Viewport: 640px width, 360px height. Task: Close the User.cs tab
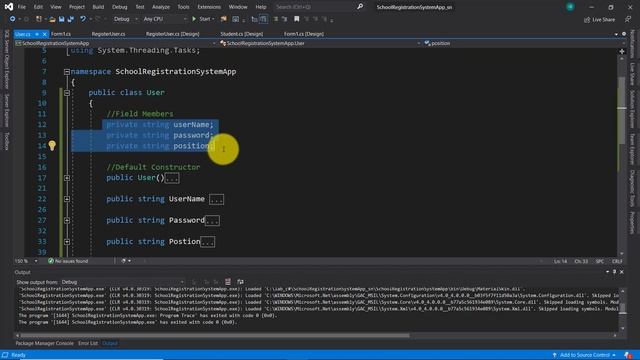click(44, 34)
